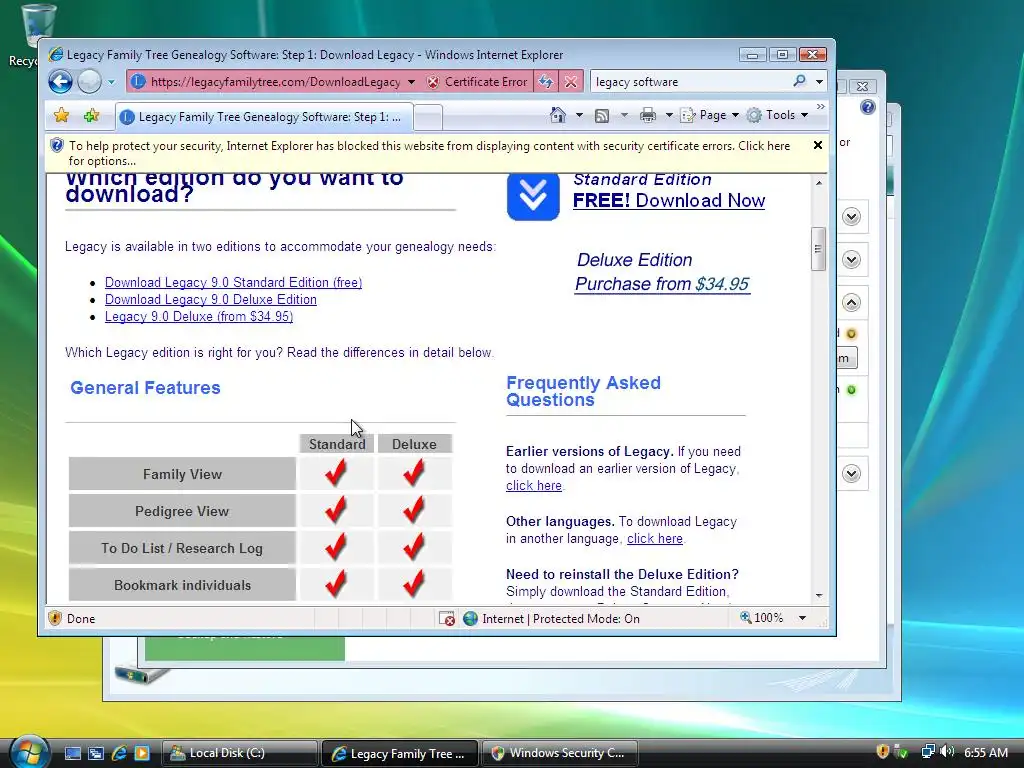Viewport: 1024px width, 768px height.
Task: Open the Tools menu
Action: pyautogui.click(x=778, y=115)
